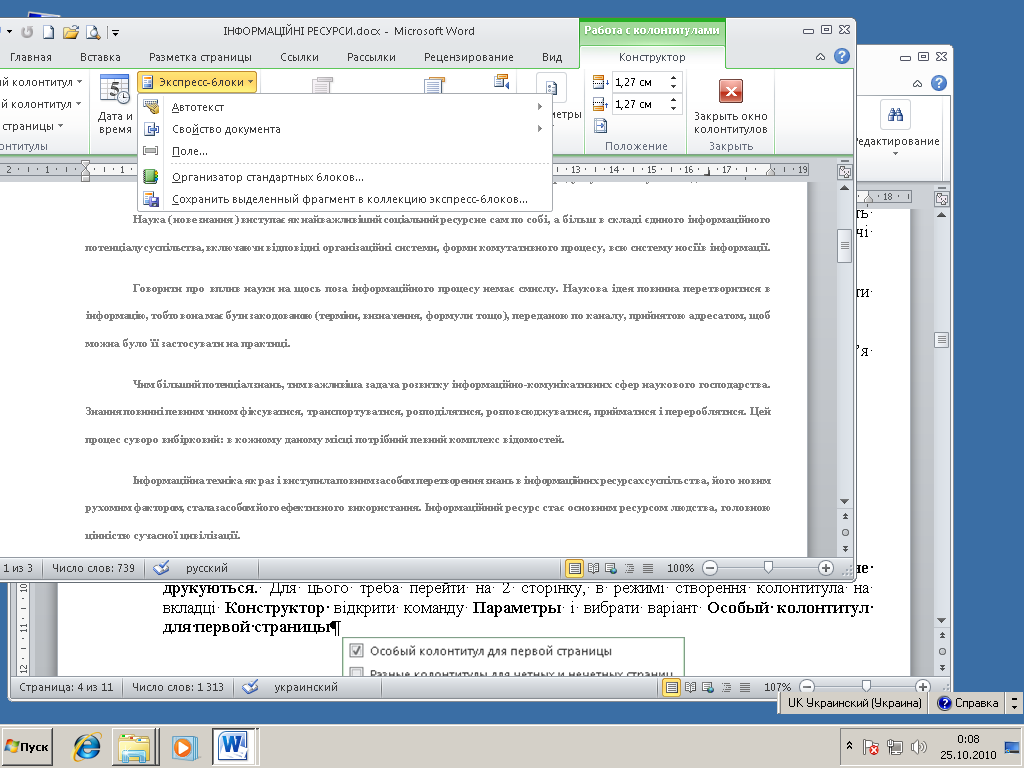The width and height of the screenshot is (1024, 768).
Task: Click the header-from-top position icon
Action: click(x=600, y=82)
